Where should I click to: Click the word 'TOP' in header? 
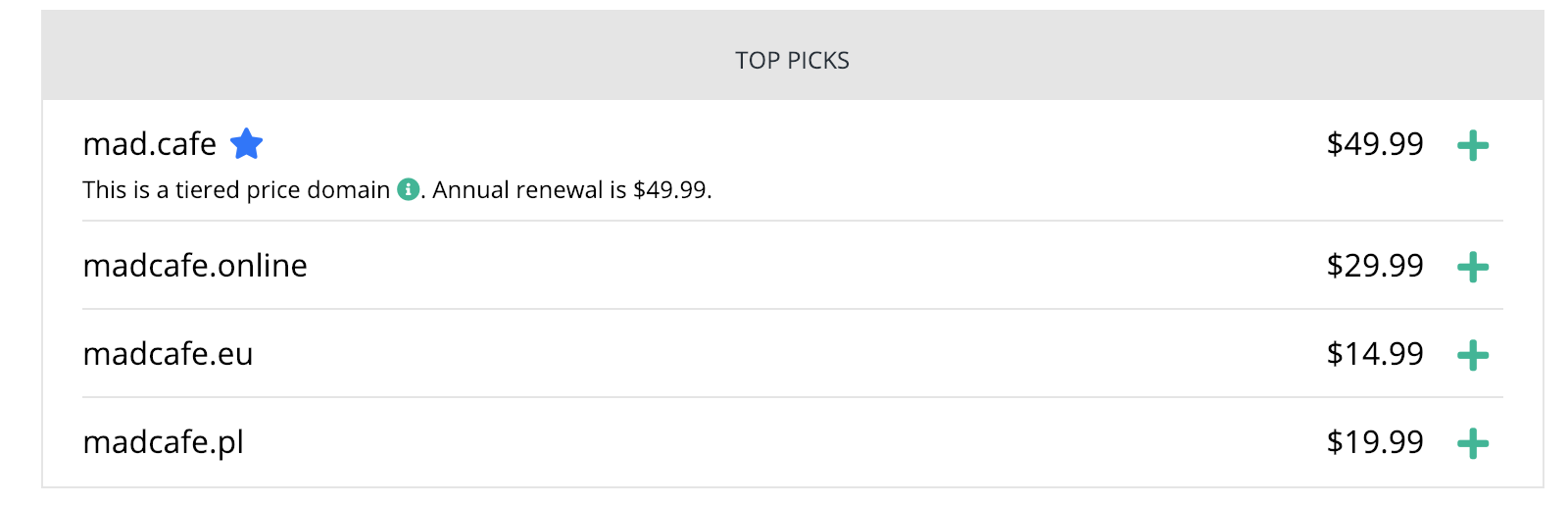point(758,61)
